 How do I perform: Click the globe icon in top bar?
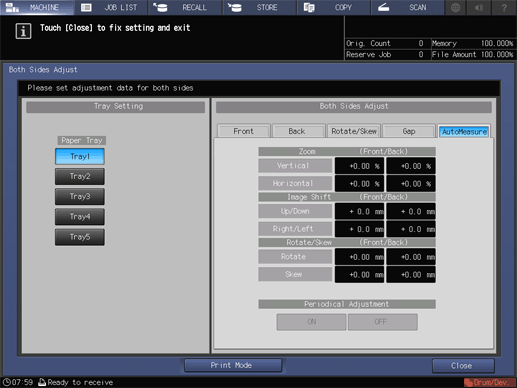pyautogui.click(x=456, y=7)
